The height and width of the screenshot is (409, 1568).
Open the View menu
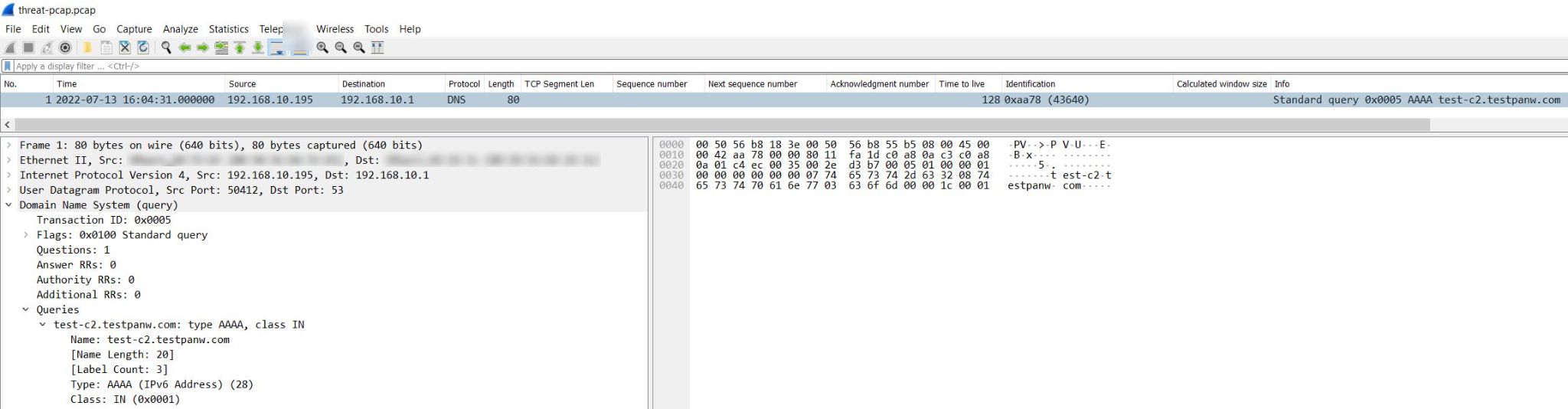click(71, 29)
